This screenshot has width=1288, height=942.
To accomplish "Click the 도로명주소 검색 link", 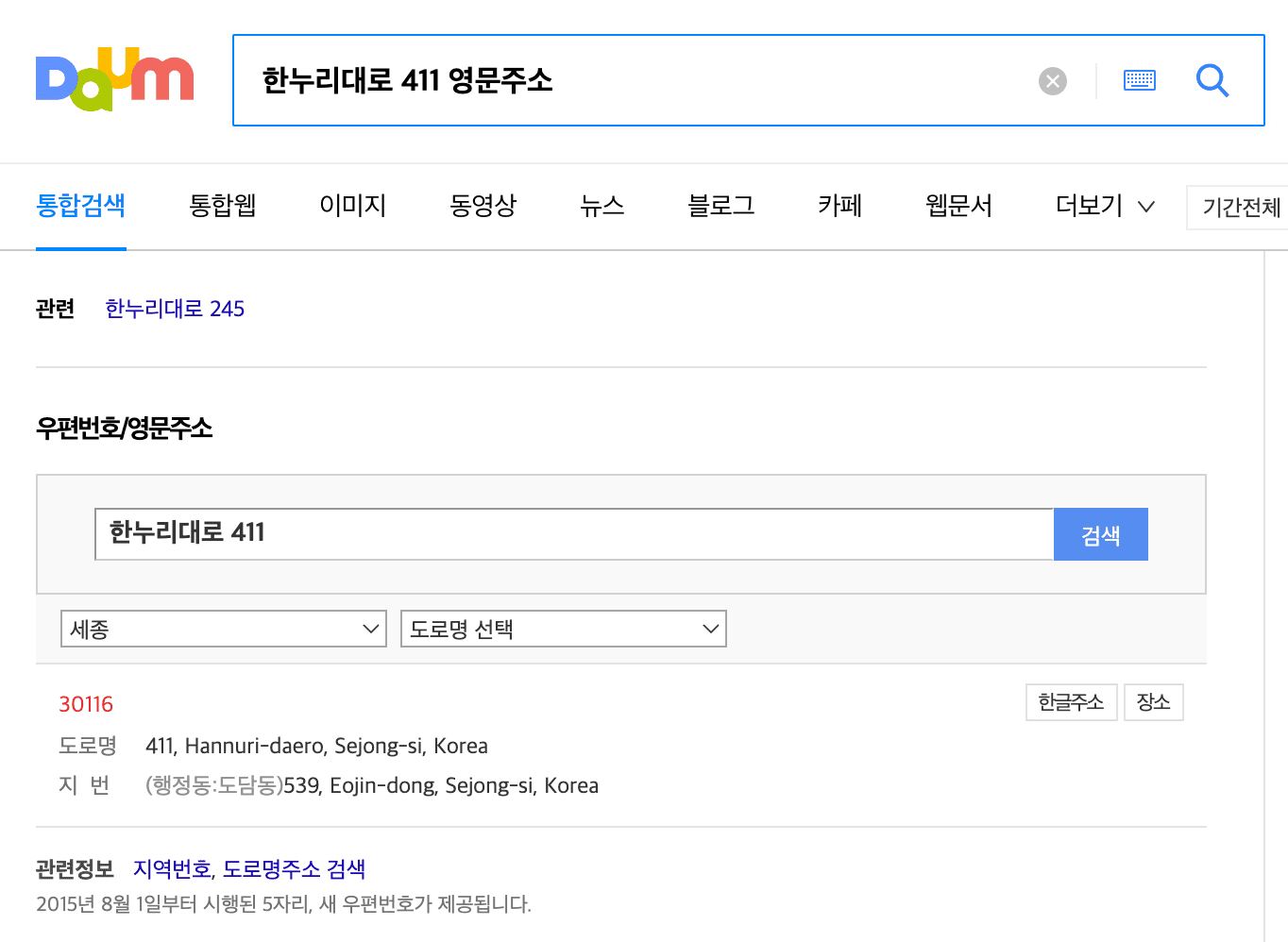I will click(293, 868).
